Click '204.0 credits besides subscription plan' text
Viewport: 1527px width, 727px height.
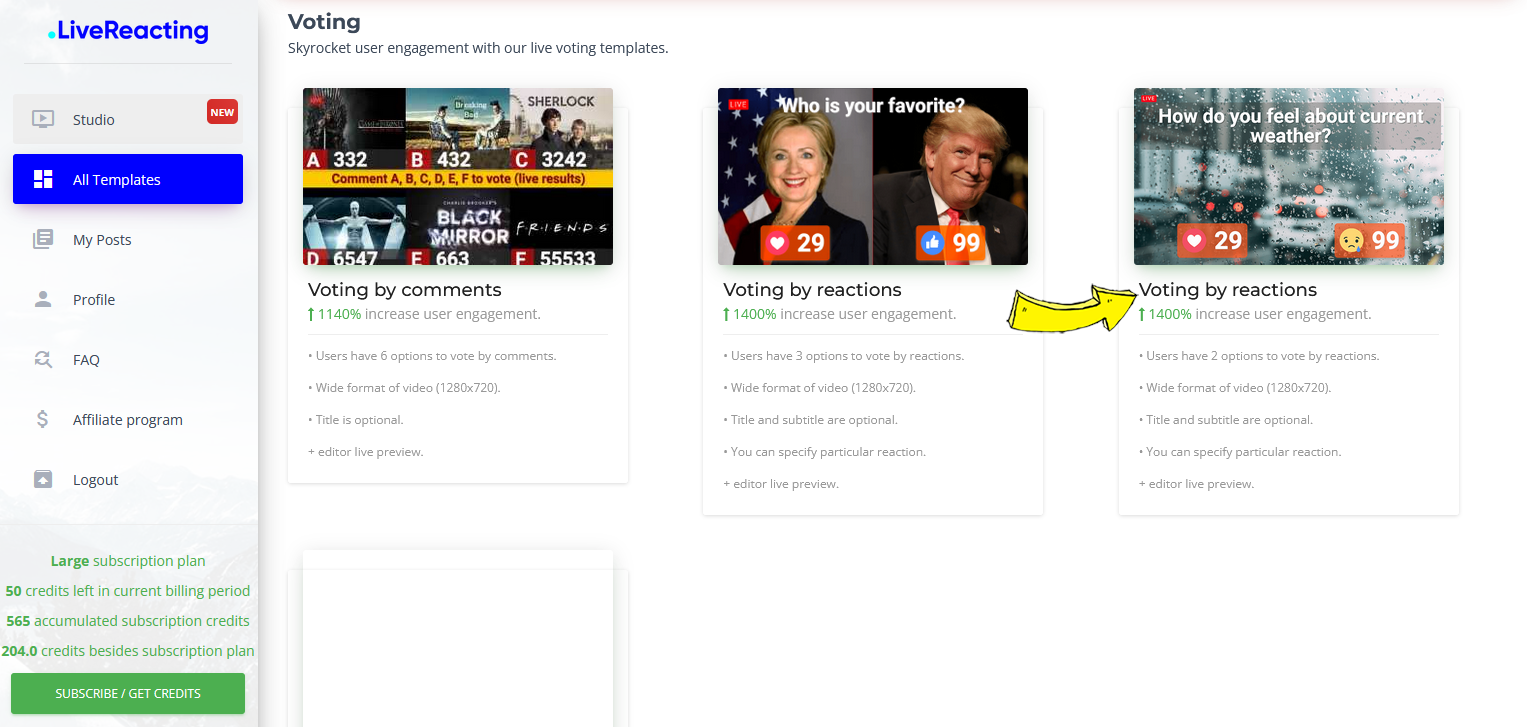(x=128, y=651)
